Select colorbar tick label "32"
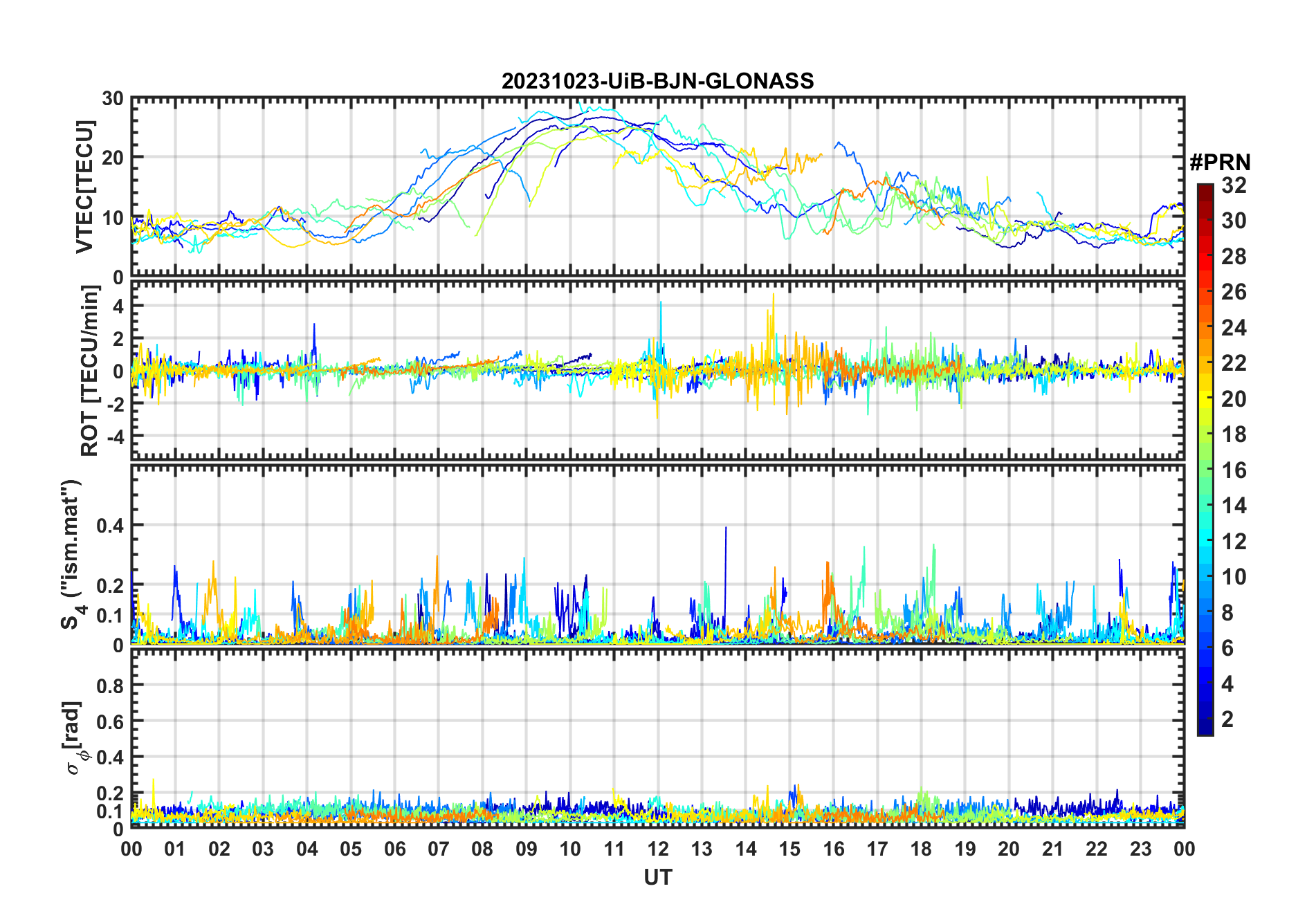 pos(1234,185)
